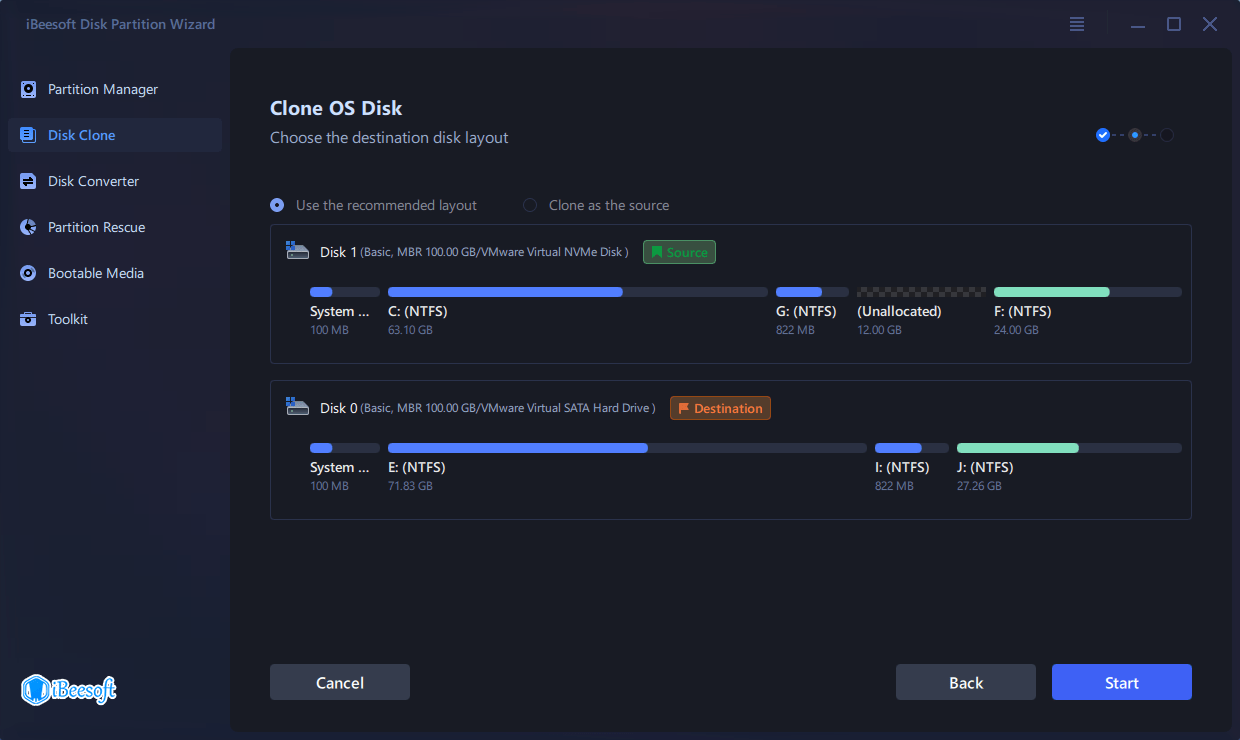
Task: Start the disk clone
Action: (x=1122, y=682)
